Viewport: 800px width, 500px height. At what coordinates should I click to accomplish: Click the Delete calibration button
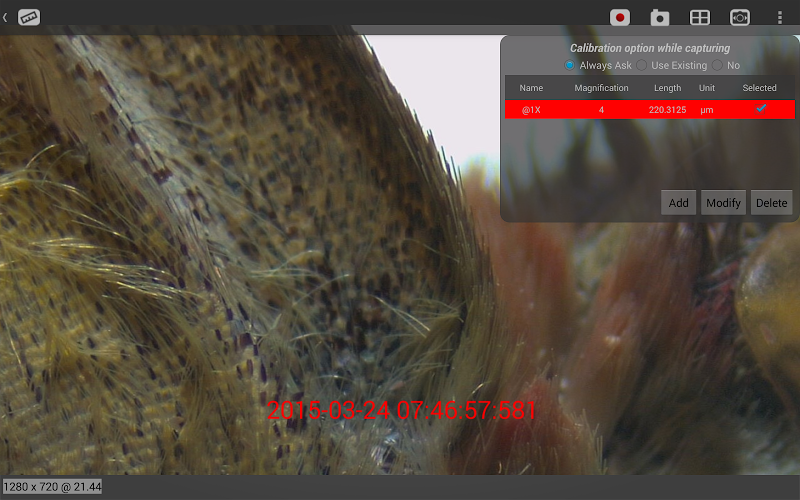pyautogui.click(x=771, y=203)
